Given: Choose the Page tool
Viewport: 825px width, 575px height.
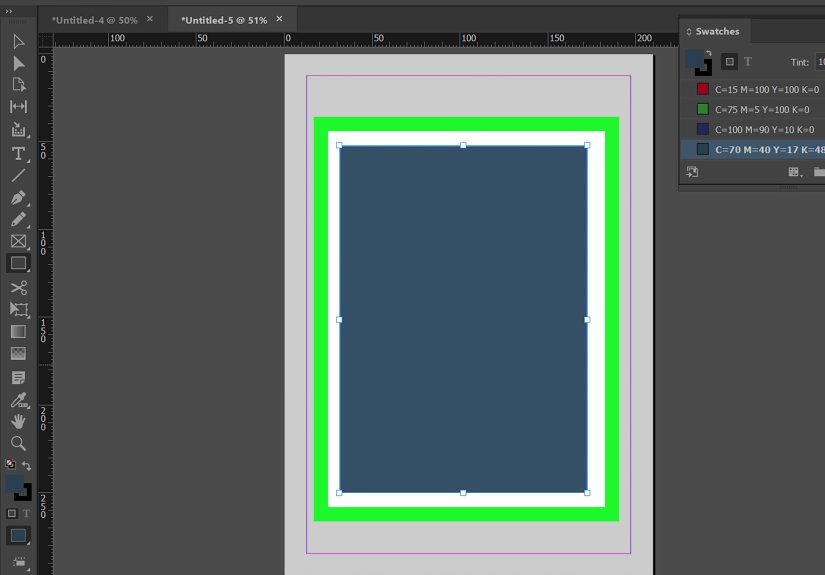Looking at the screenshot, I should (x=18, y=85).
